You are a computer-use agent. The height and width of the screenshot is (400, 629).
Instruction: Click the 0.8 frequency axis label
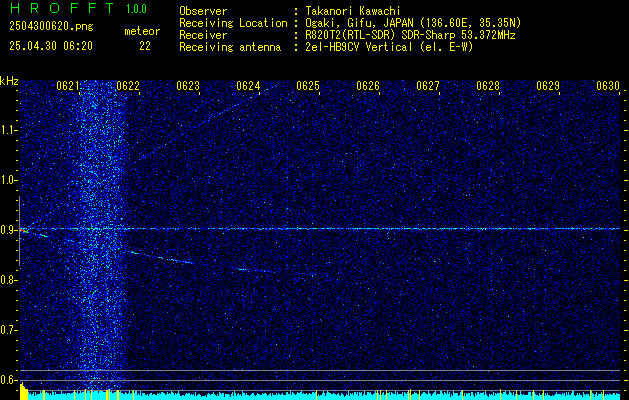pos(9,280)
